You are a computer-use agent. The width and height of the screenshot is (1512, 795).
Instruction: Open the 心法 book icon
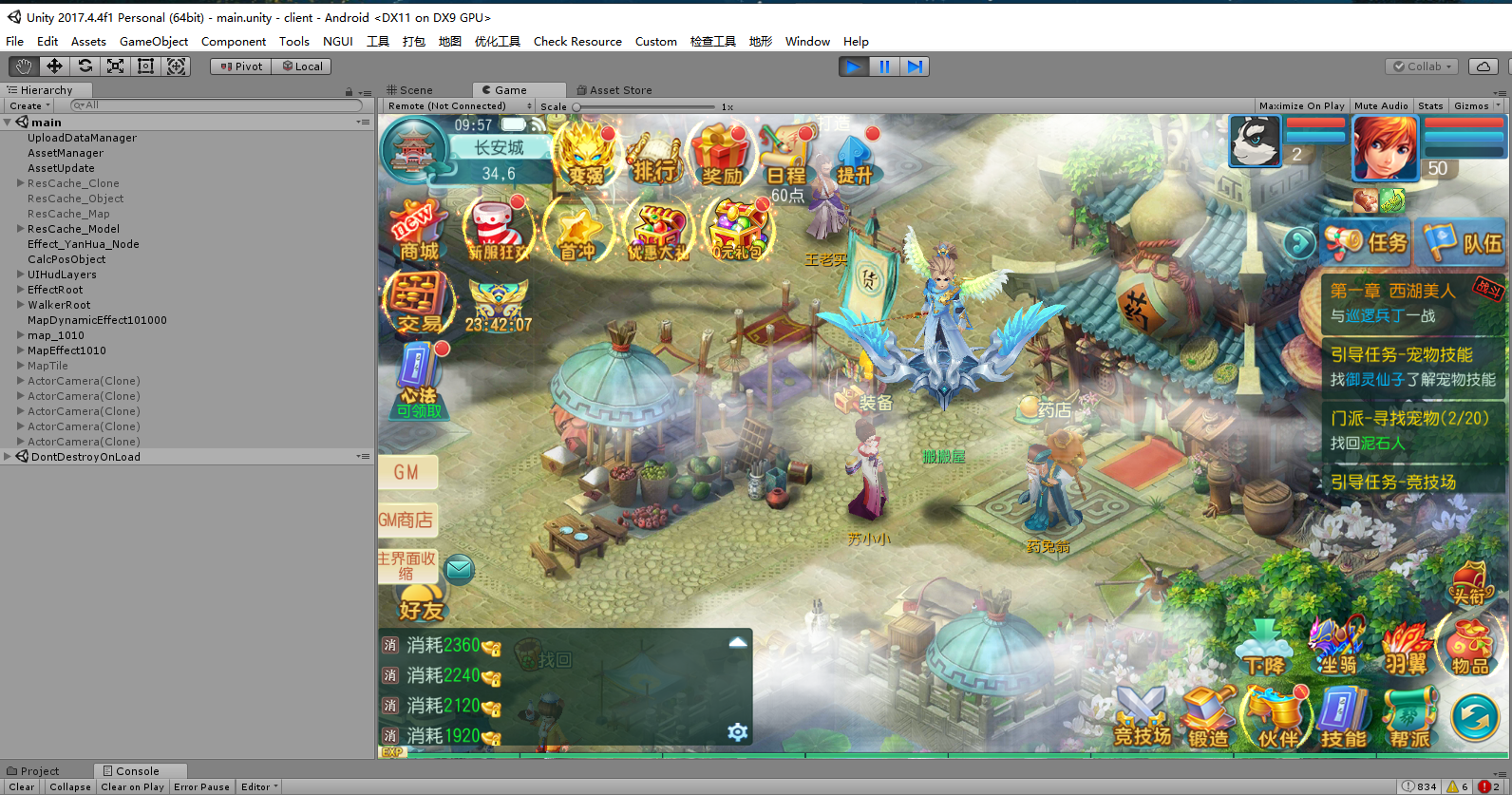419,380
